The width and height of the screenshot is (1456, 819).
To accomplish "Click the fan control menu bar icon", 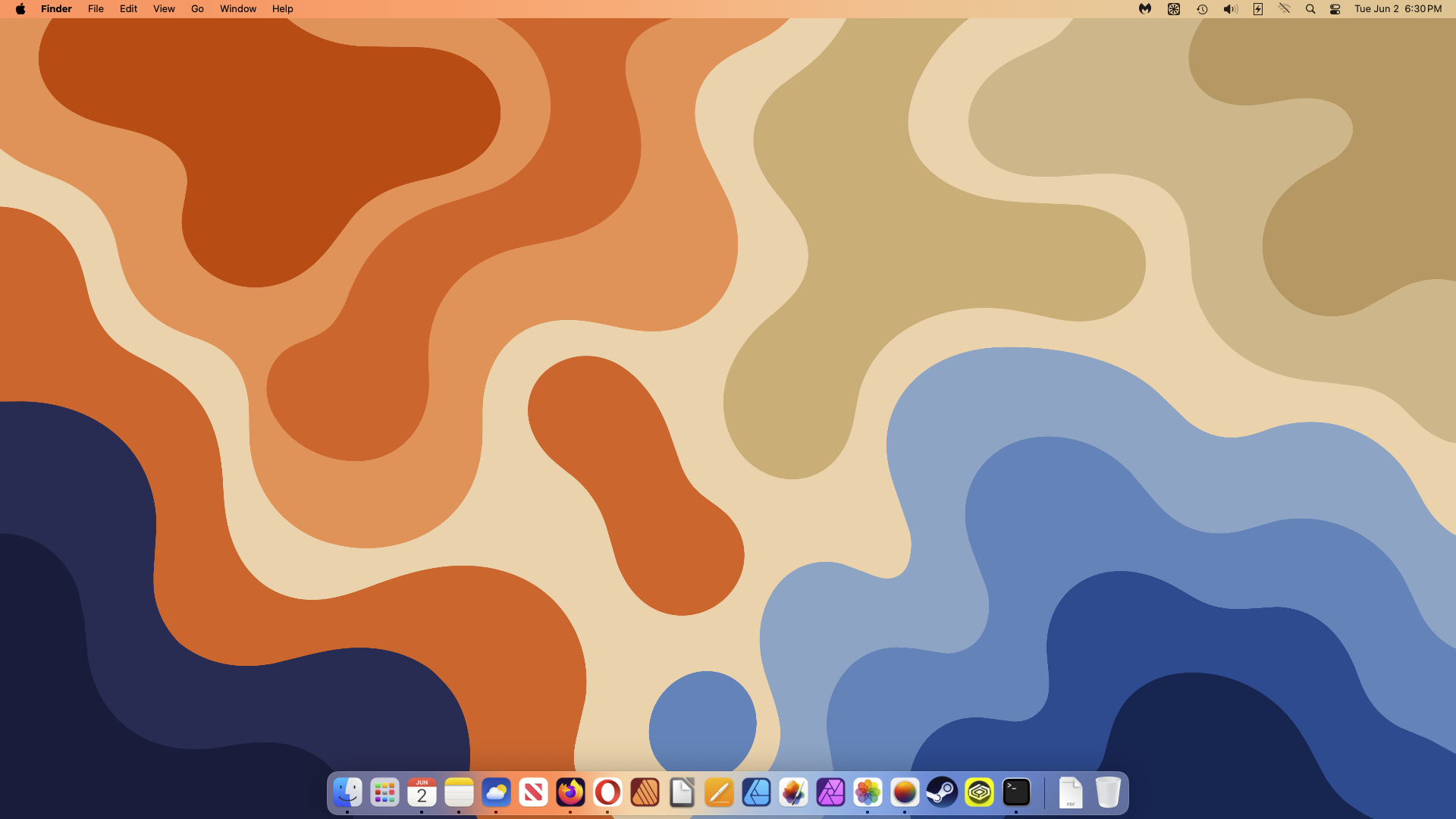I will (1174, 9).
